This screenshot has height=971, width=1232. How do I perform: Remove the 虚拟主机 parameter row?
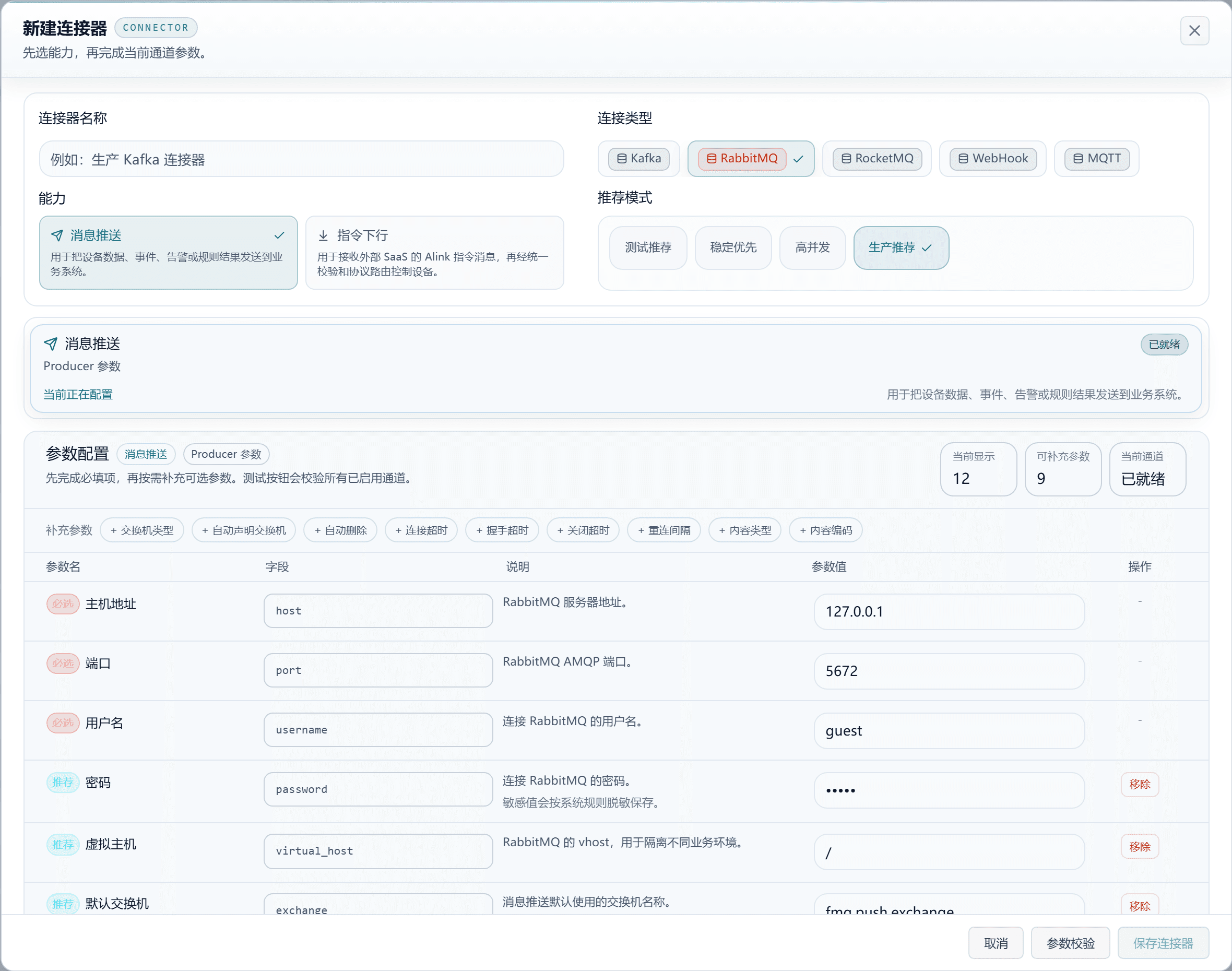point(1139,847)
